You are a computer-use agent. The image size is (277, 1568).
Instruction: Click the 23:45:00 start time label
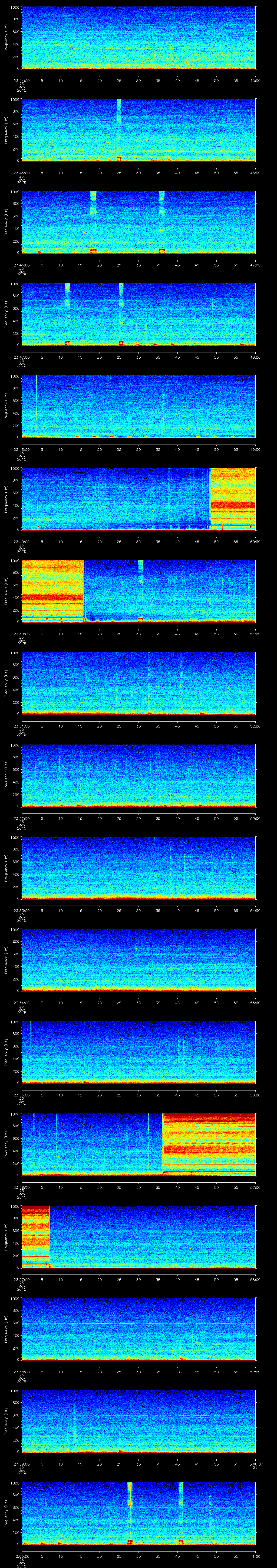pyautogui.click(x=21, y=173)
